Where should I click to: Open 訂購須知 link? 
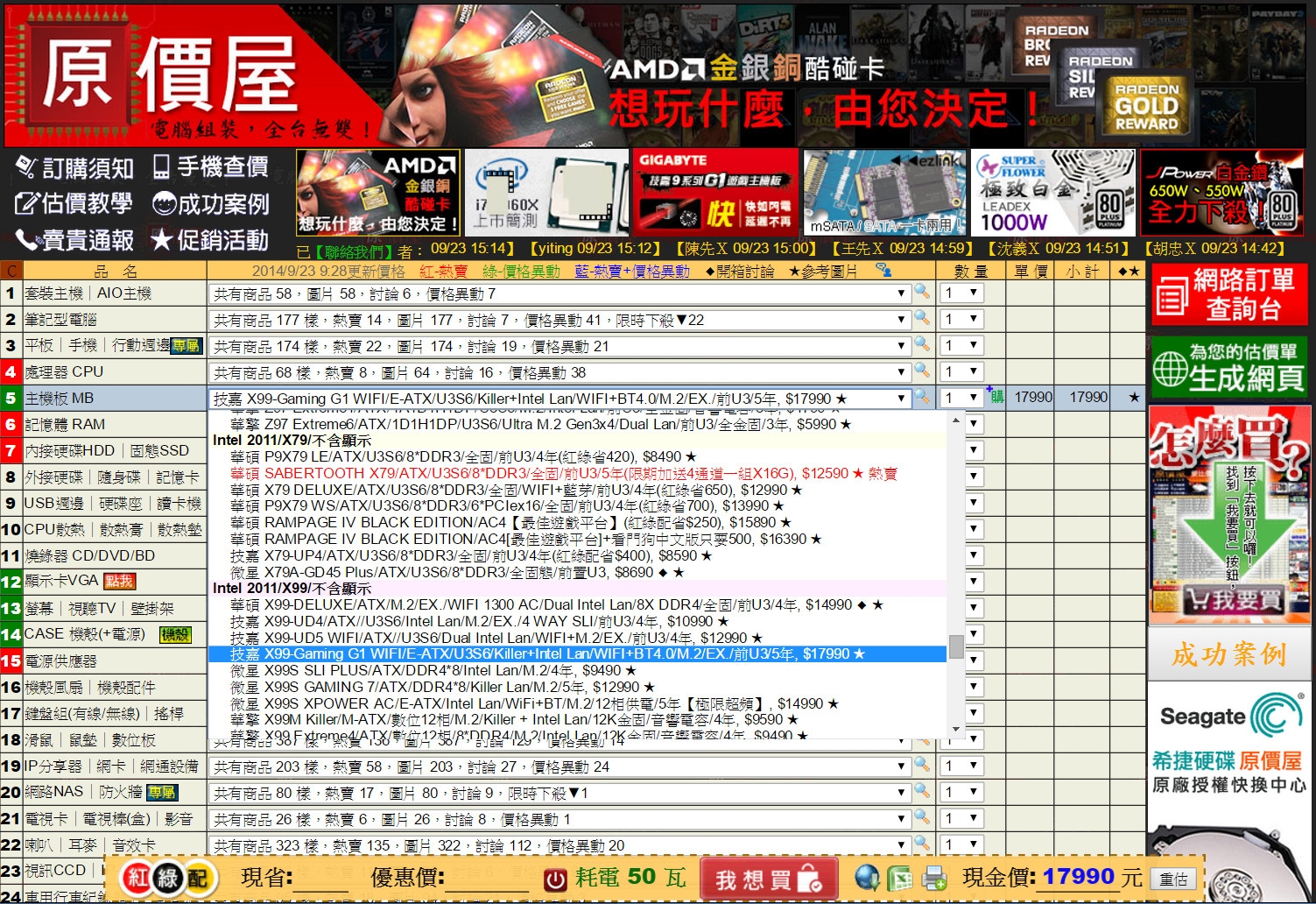[x=76, y=168]
